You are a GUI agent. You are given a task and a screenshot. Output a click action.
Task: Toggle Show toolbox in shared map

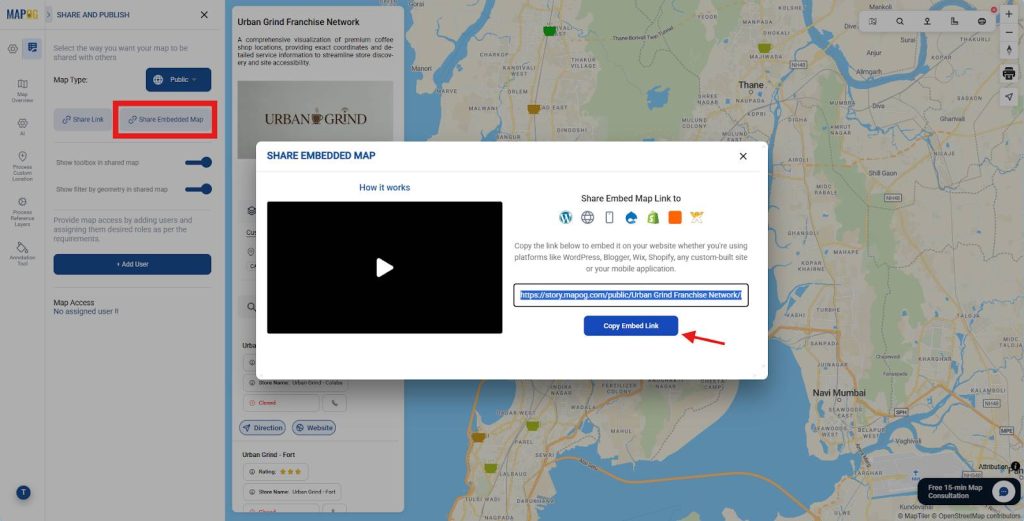199,162
